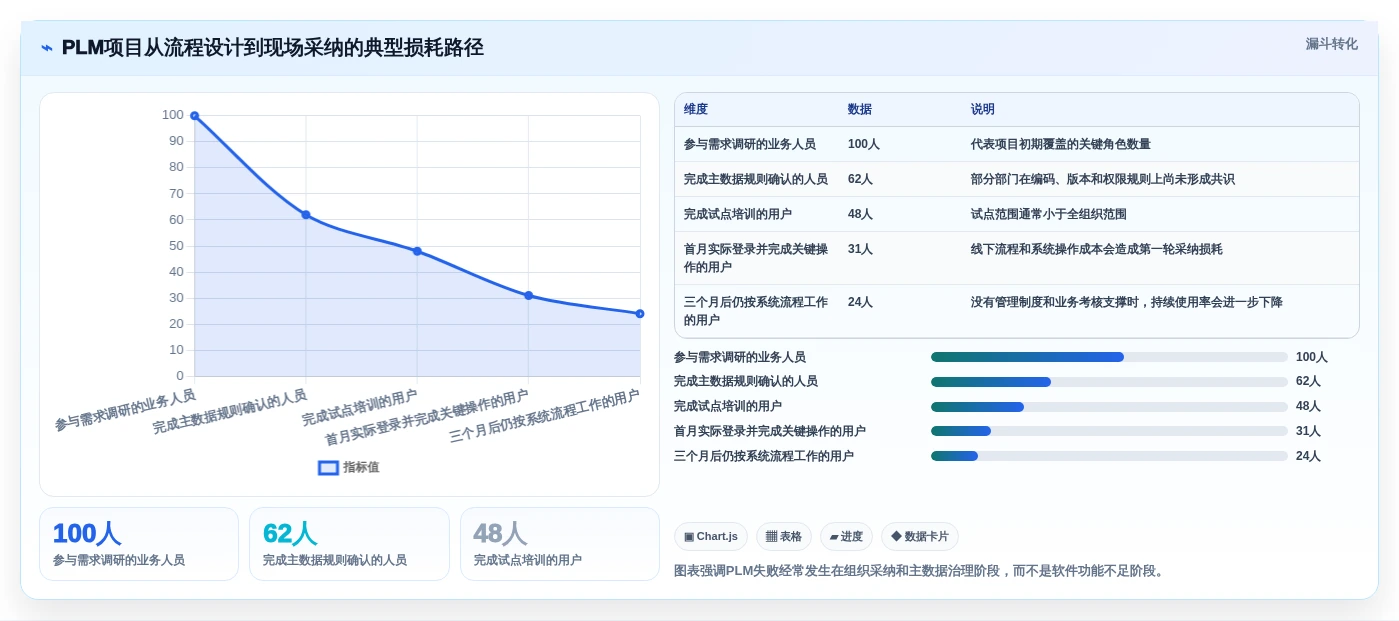The height and width of the screenshot is (621, 1399).
Task: Click the 指标值 legend label
Action: [361, 467]
